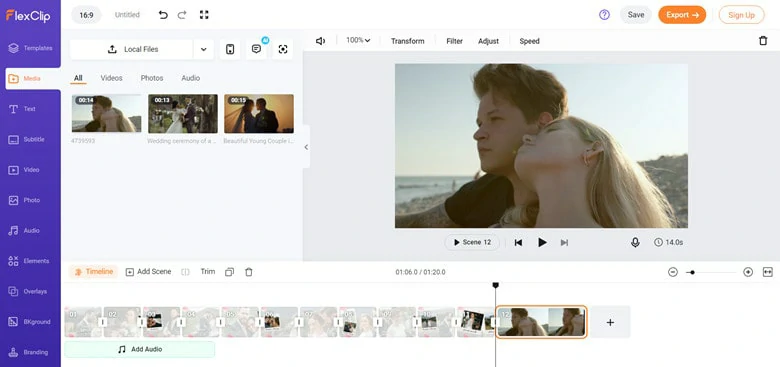Open the Templates sidebar section
Screen dimensions: 780x367
pyautogui.click(x=30, y=48)
